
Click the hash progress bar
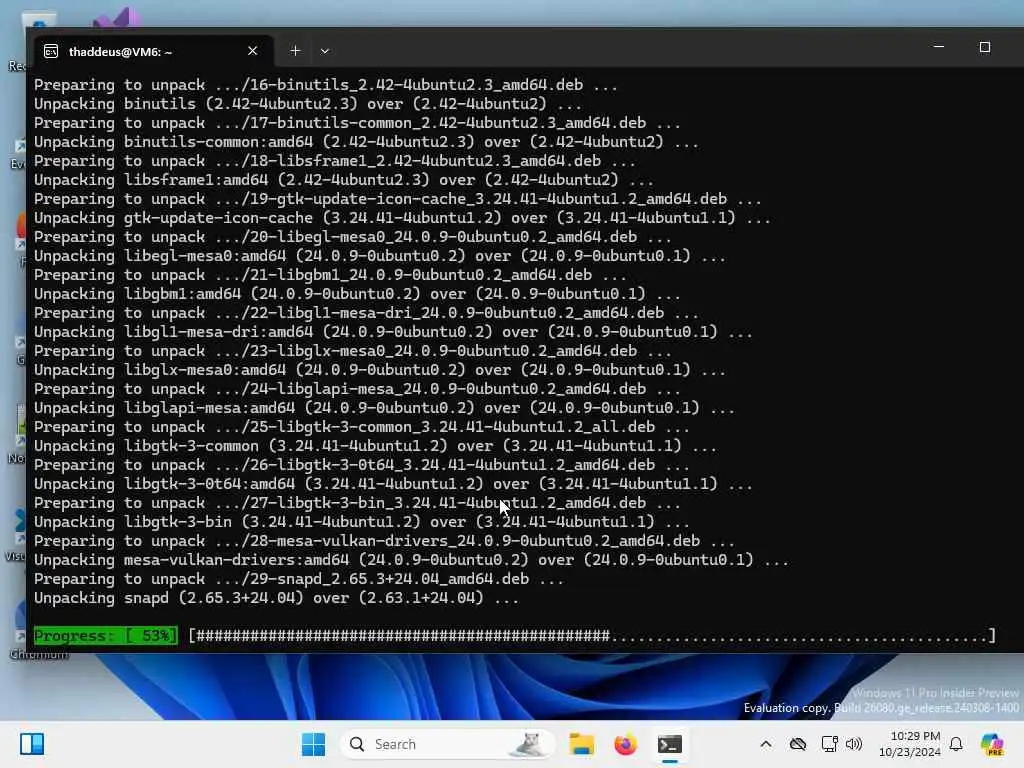click(x=592, y=635)
